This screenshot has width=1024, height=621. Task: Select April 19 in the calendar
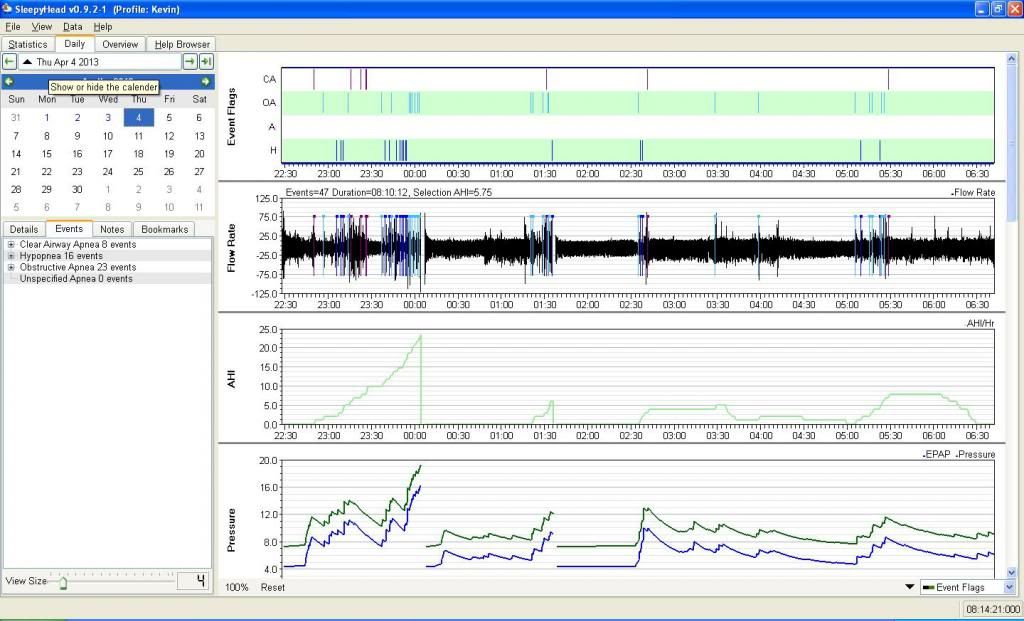(x=169, y=154)
